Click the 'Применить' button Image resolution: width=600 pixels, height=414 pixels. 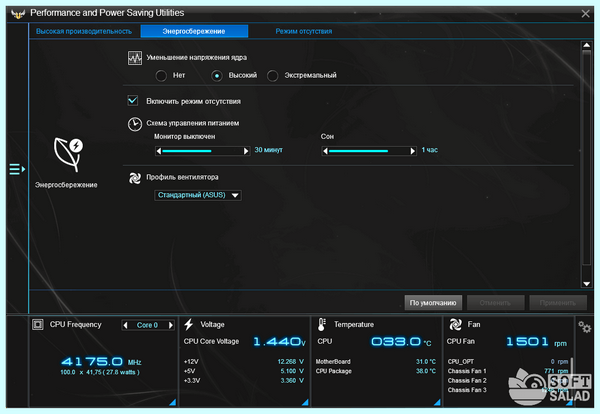[x=558, y=303]
